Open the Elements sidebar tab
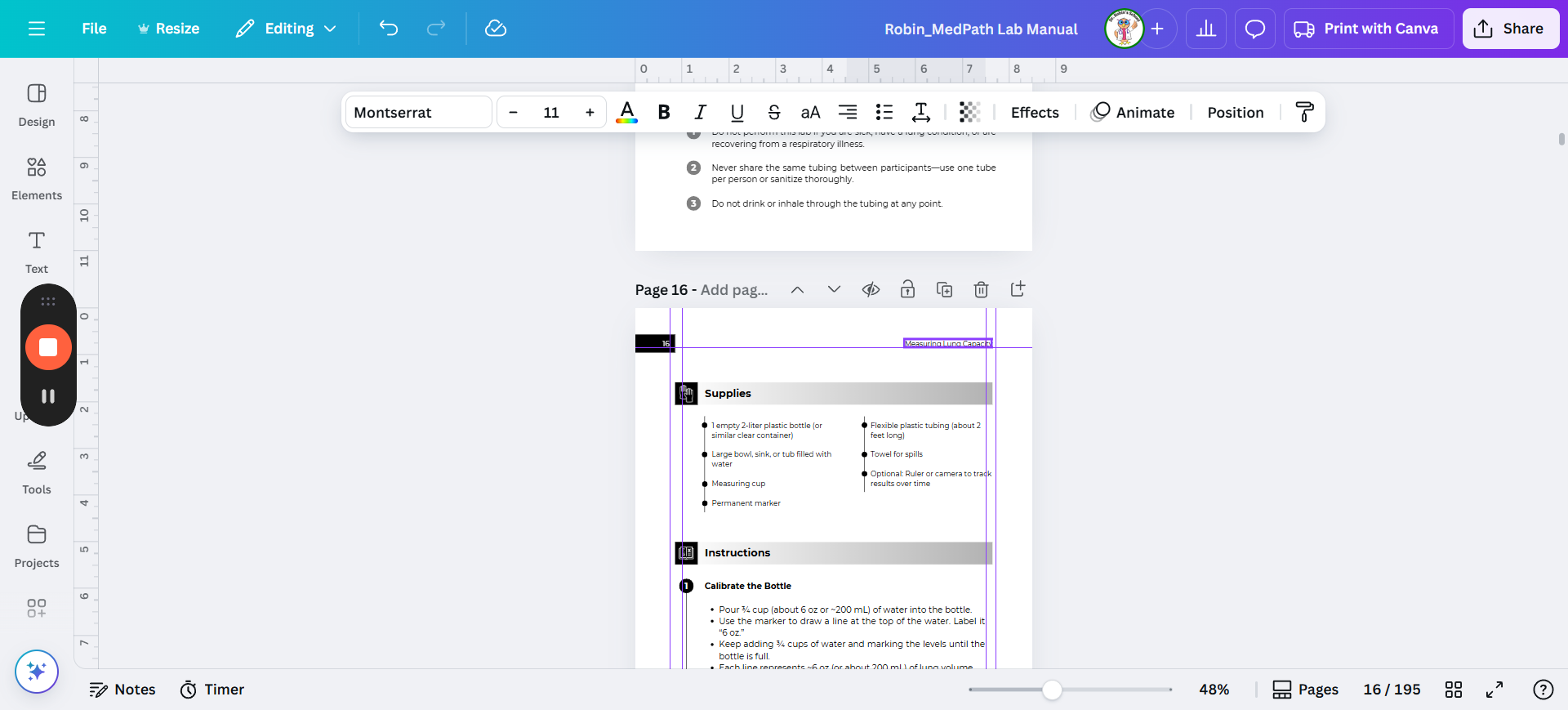Viewport: 1568px width, 710px height. coord(37,177)
